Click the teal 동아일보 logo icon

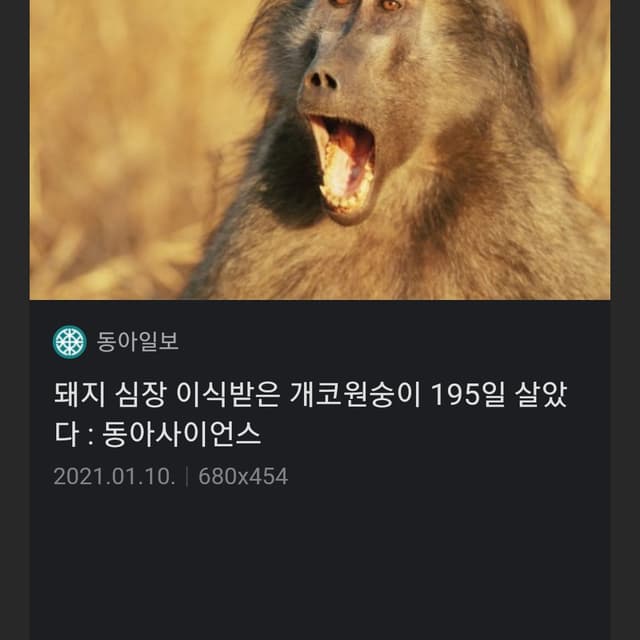(70, 342)
